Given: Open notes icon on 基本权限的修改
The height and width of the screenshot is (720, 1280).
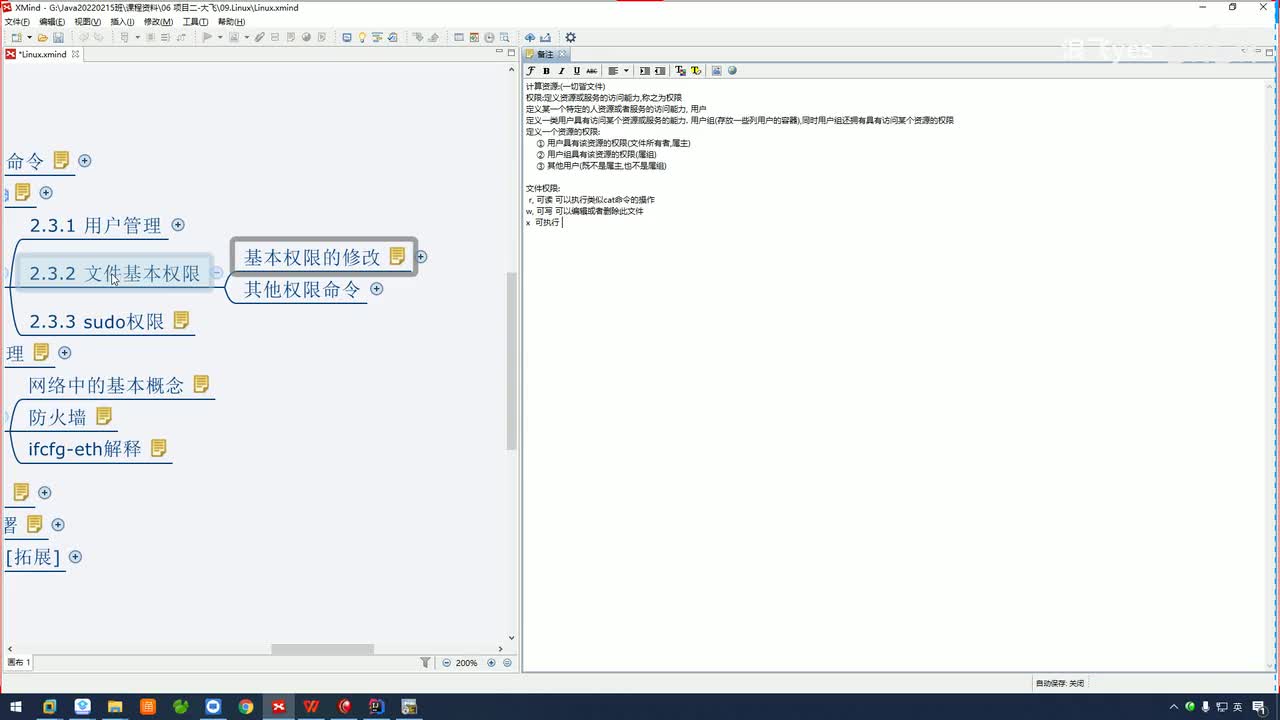Looking at the screenshot, I should coord(397,256).
